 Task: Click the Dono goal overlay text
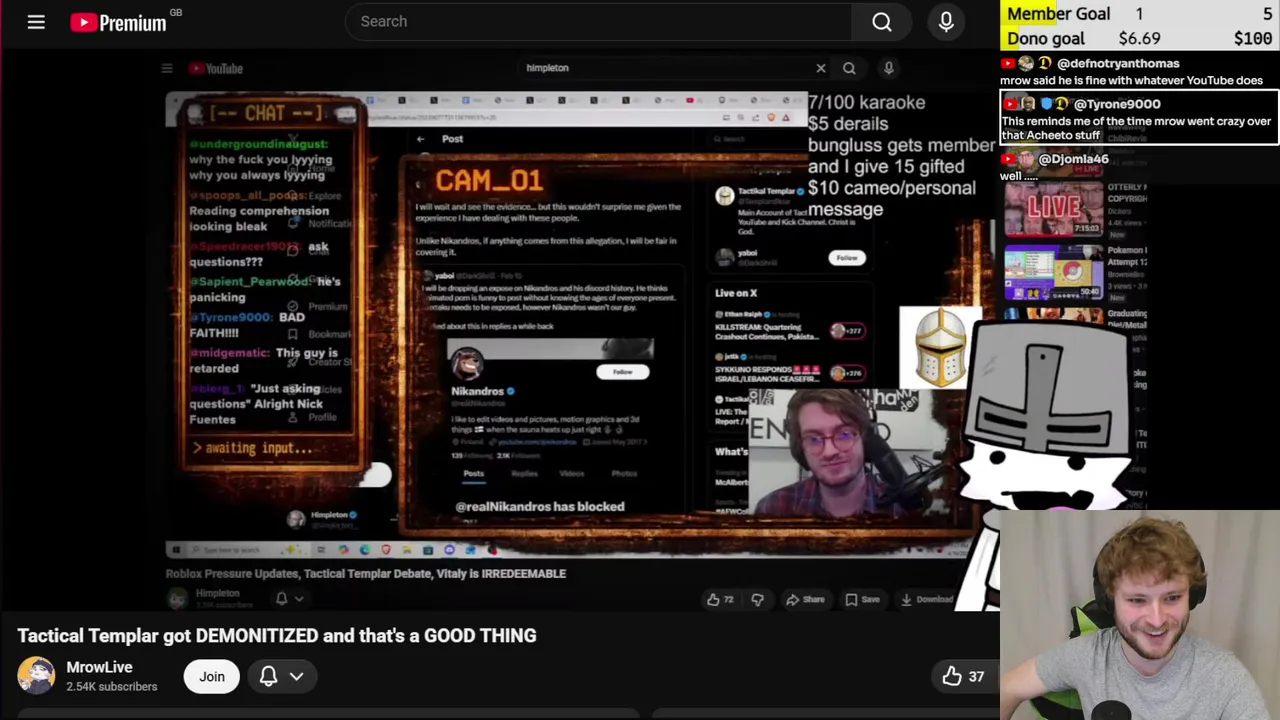[x=1046, y=38]
